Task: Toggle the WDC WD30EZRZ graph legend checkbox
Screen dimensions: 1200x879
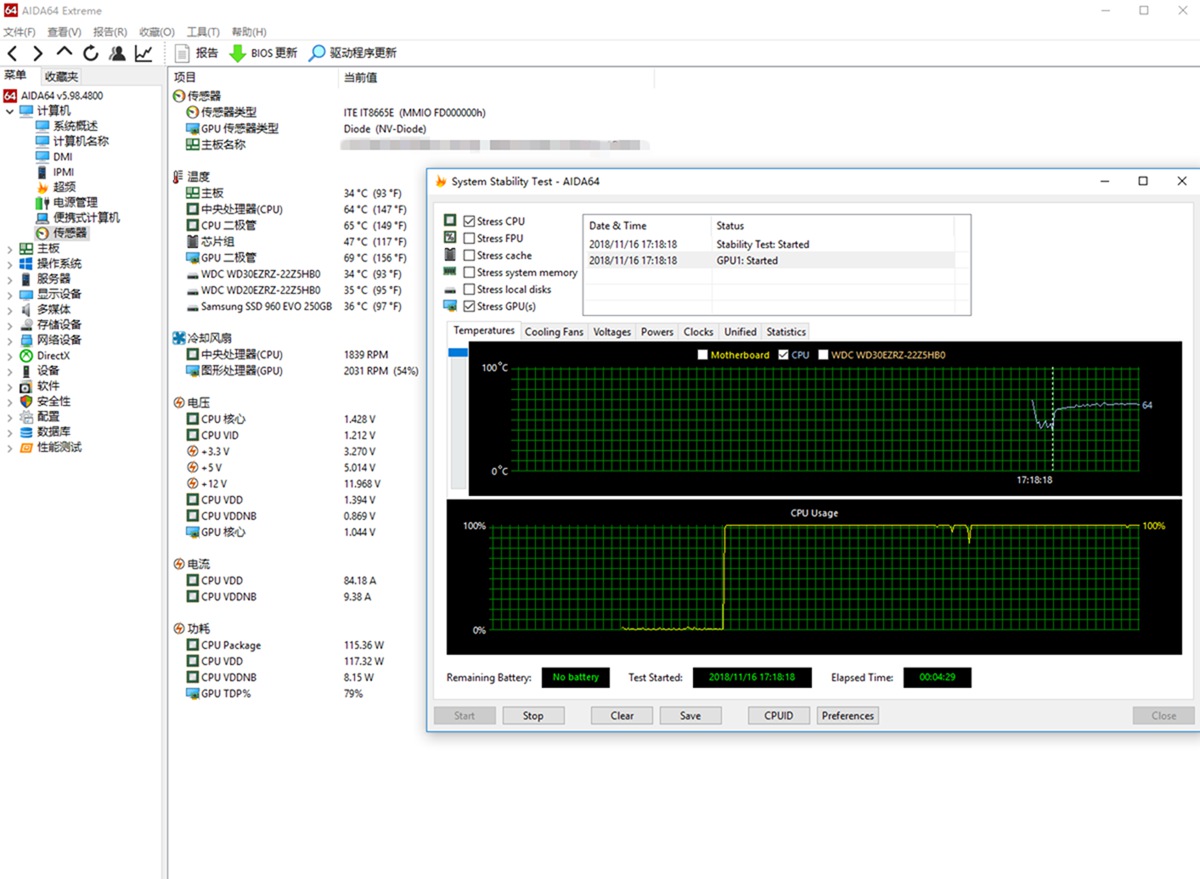Action: pos(823,355)
